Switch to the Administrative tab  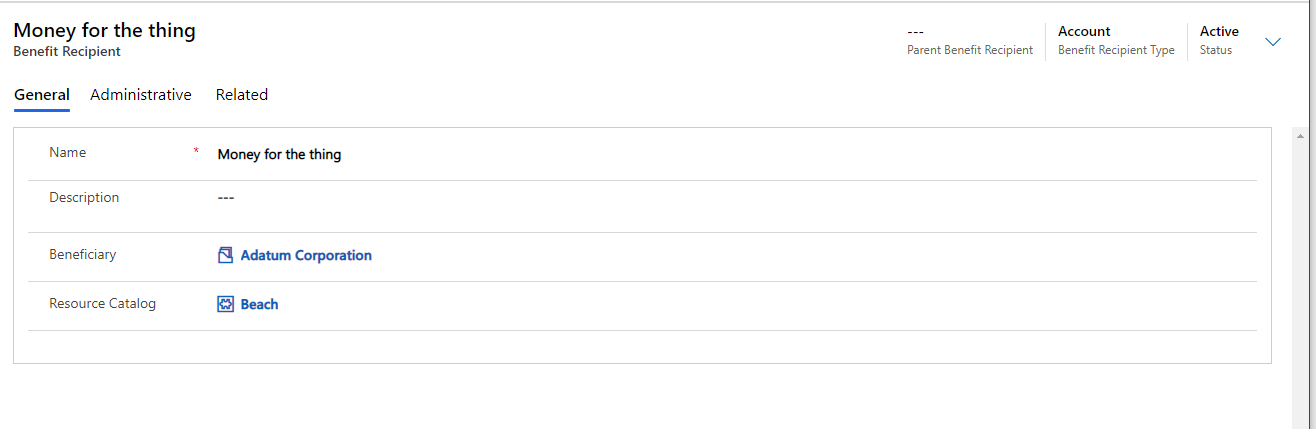click(x=141, y=95)
